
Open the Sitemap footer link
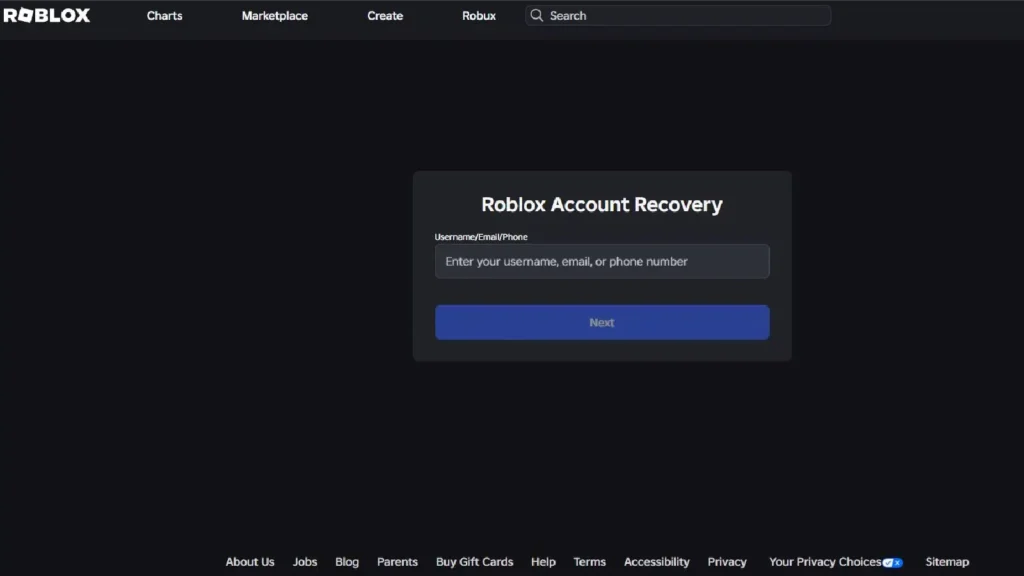click(x=948, y=562)
